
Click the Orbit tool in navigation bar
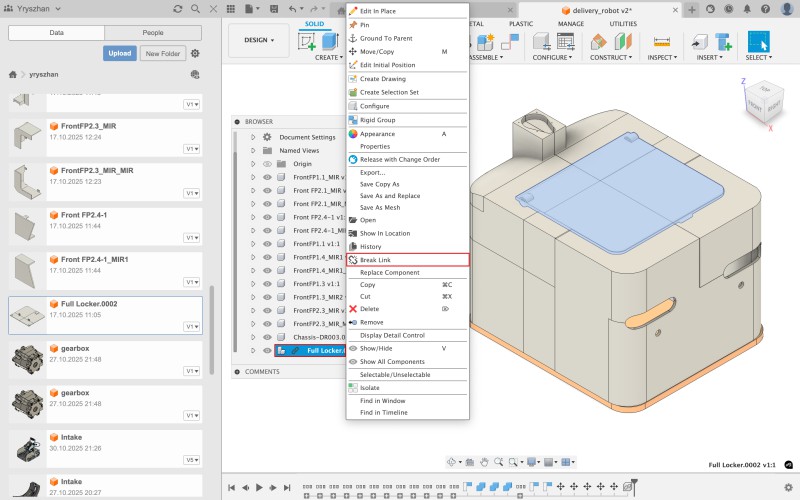(x=453, y=462)
